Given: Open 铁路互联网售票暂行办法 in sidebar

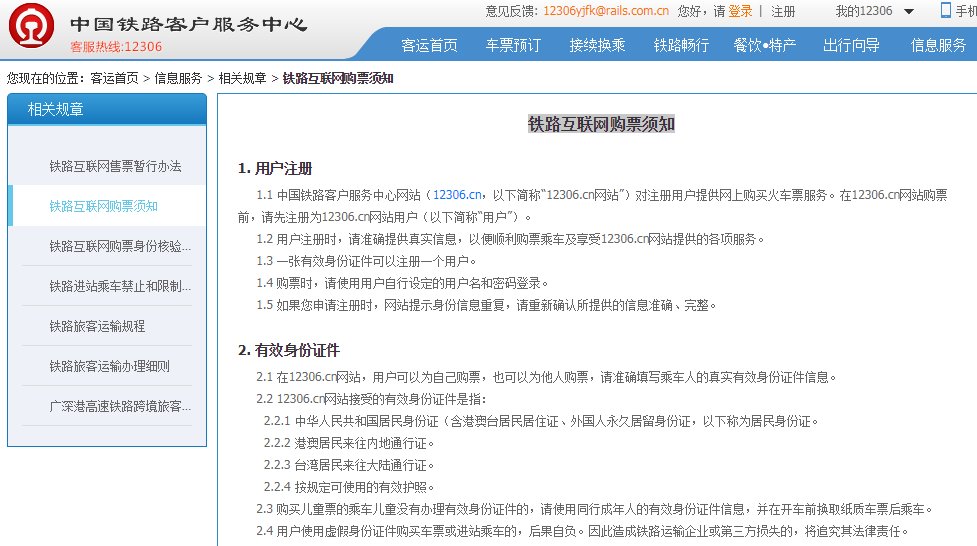Looking at the screenshot, I should [x=115, y=166].
